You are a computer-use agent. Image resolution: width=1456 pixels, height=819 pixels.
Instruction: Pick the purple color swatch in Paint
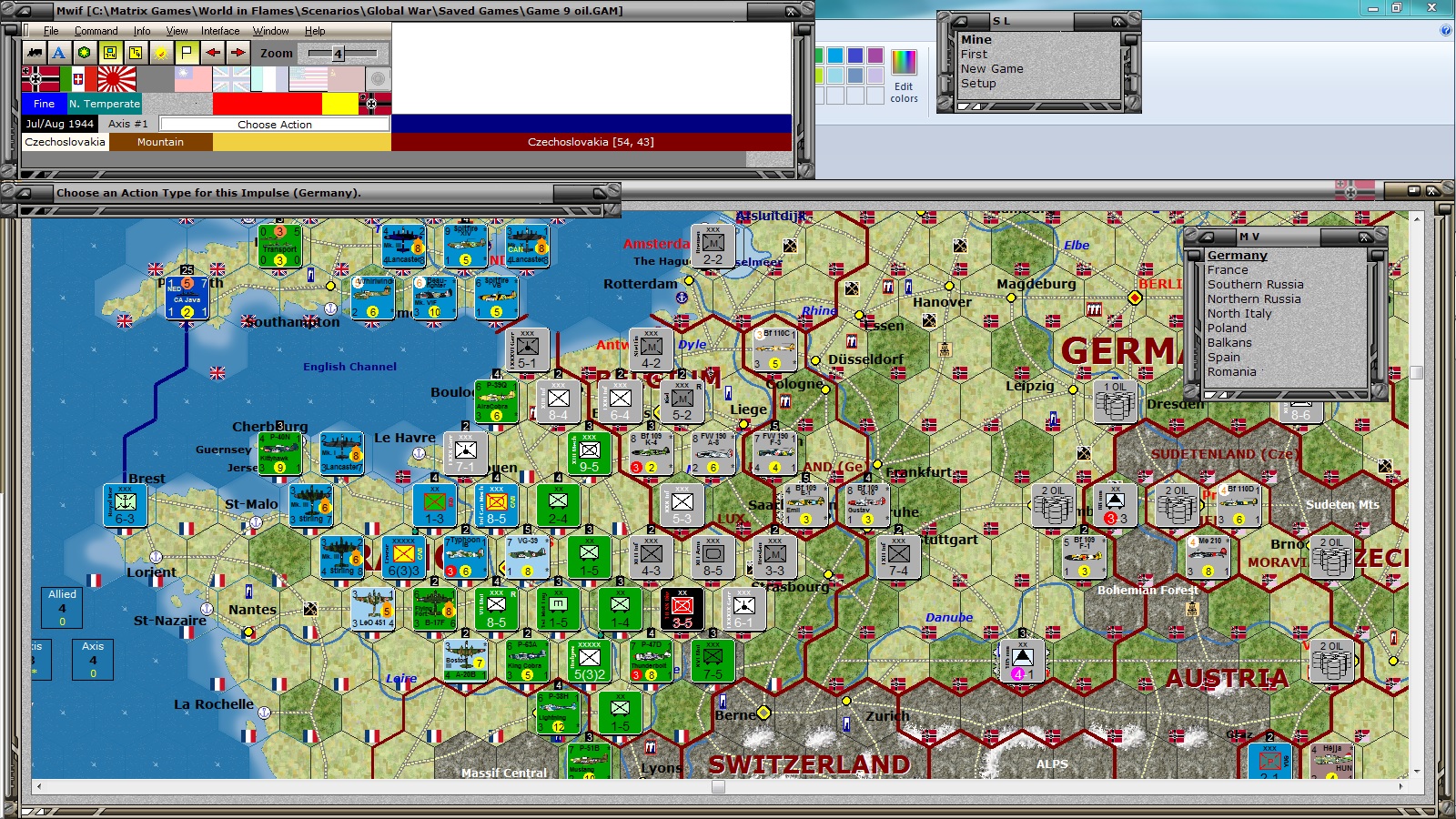coord(875,56)
